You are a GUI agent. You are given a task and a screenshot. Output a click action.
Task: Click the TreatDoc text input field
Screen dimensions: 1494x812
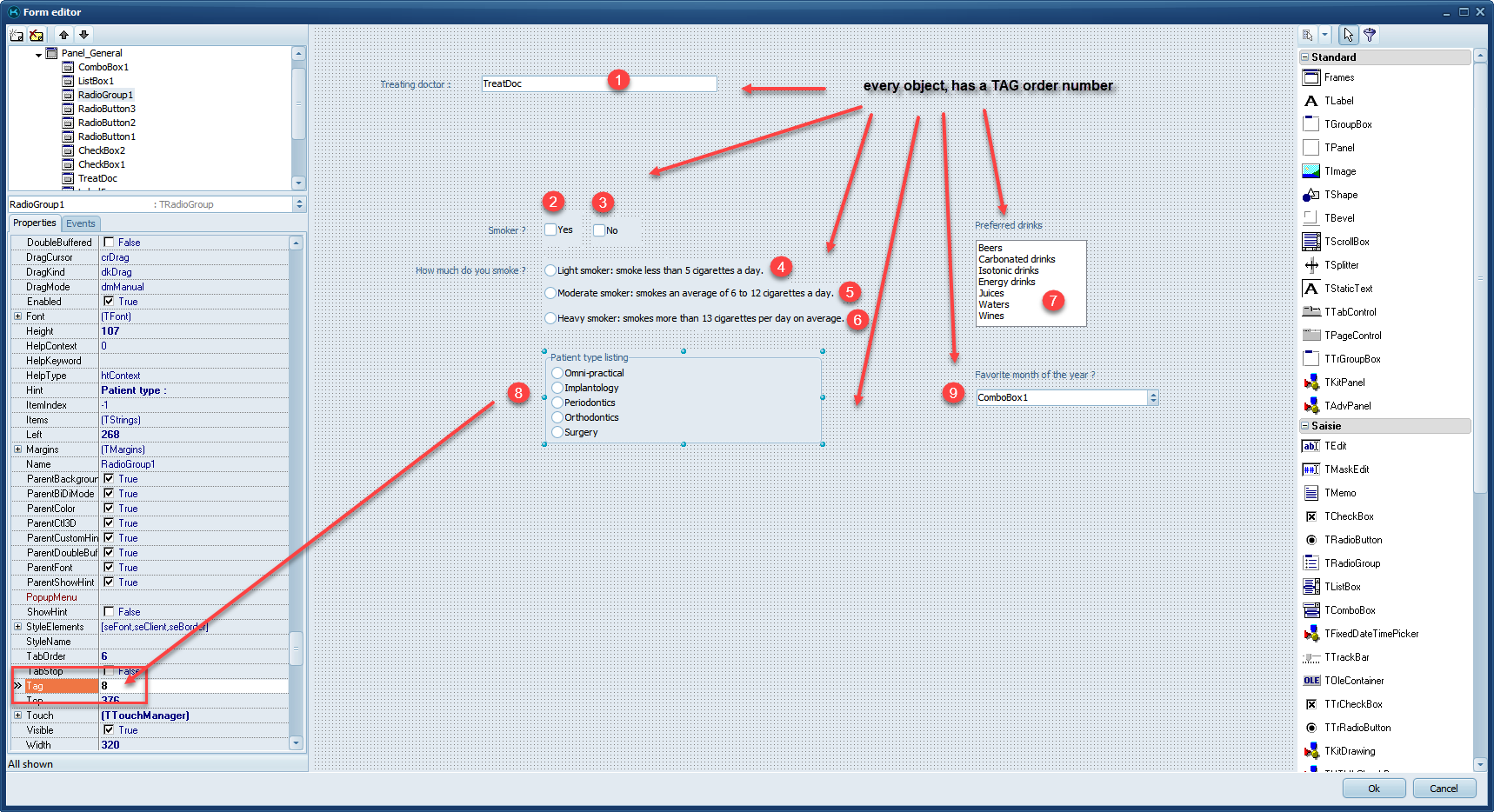point(598,84)
